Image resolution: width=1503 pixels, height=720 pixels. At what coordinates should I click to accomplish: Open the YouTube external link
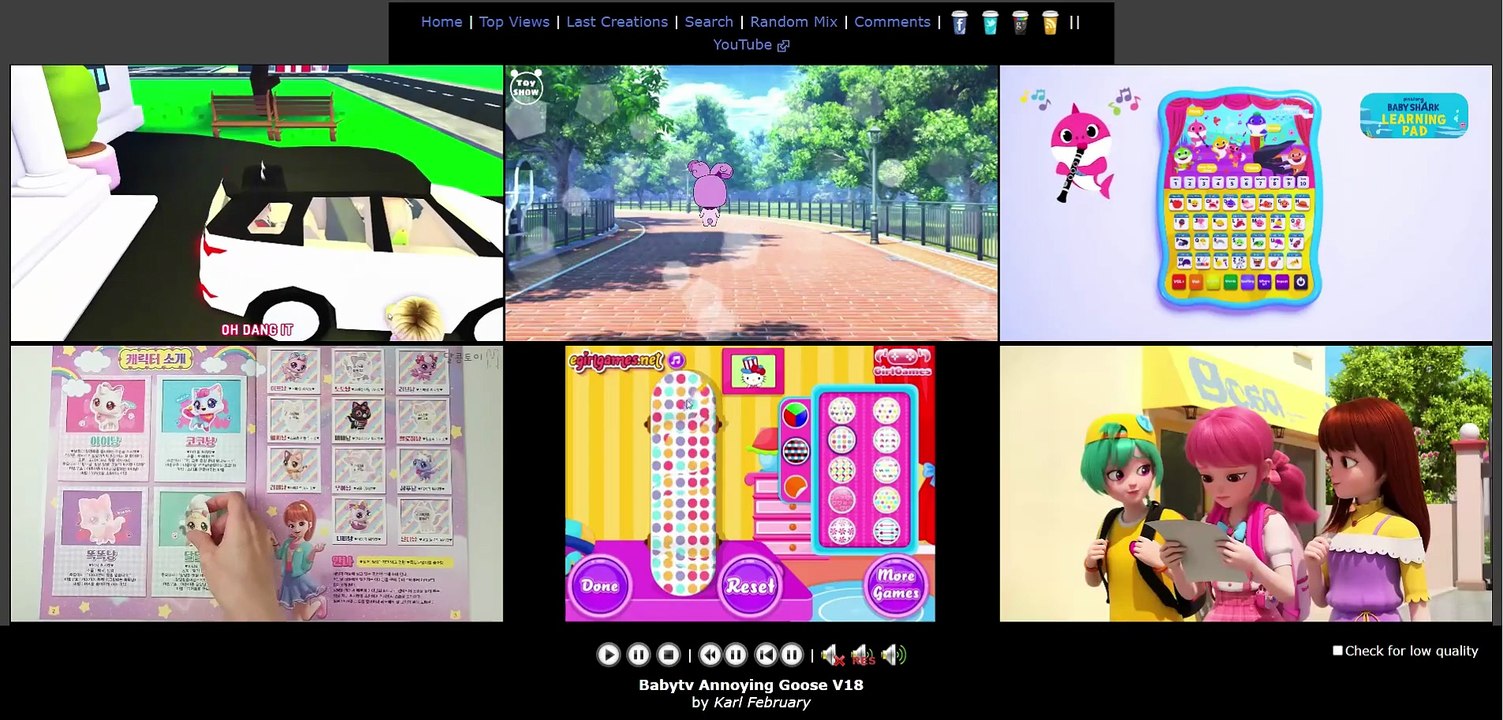[x=751, y=45]
